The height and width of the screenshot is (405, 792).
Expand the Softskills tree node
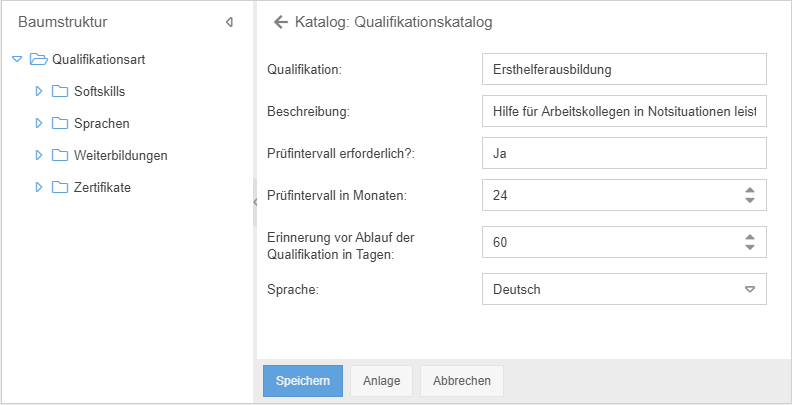click(x=39, y=91)
